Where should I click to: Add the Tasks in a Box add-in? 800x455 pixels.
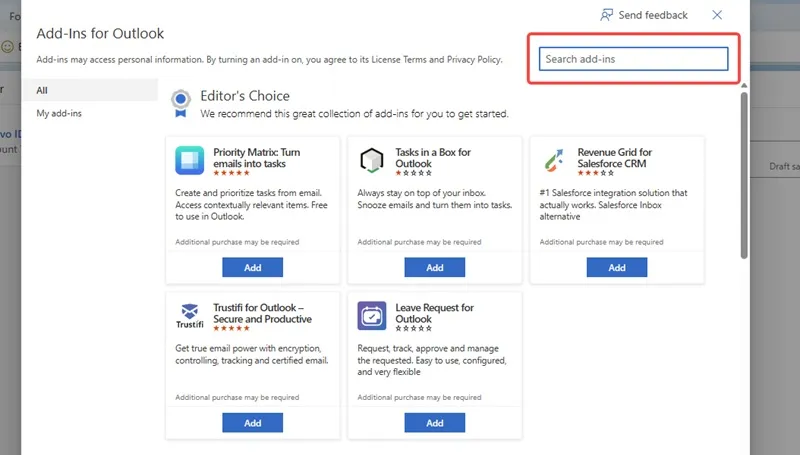pos(435,267)
